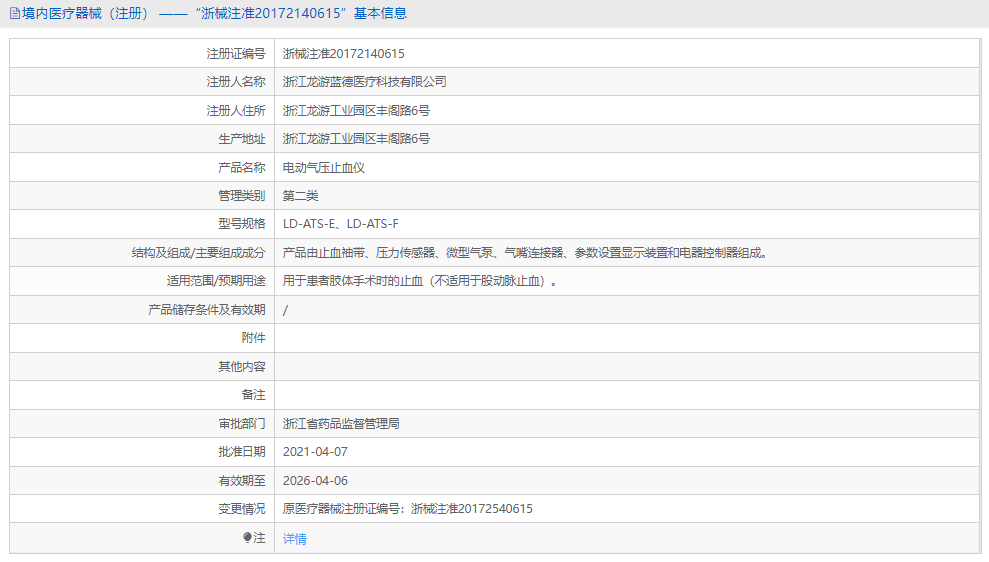Click the 注册人名称 label
Viewport: 989px width, 562px height.
pos(236,82)
